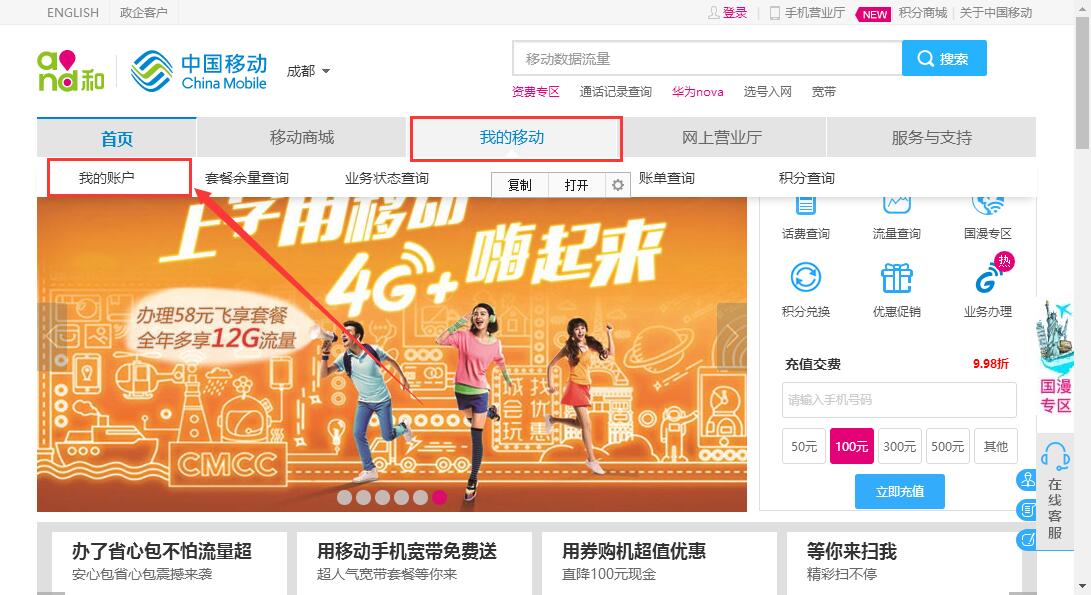The height and width of the screenshot is (595, 1091).
Task: Switch language via ENGLISH link
Action: click(73, 13)
